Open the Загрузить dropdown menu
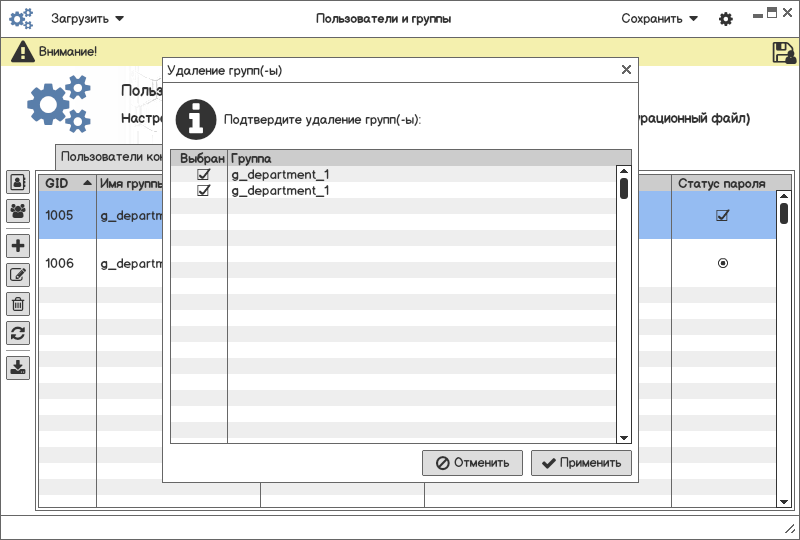Screen dimensions: 800x540 [87, 19]
